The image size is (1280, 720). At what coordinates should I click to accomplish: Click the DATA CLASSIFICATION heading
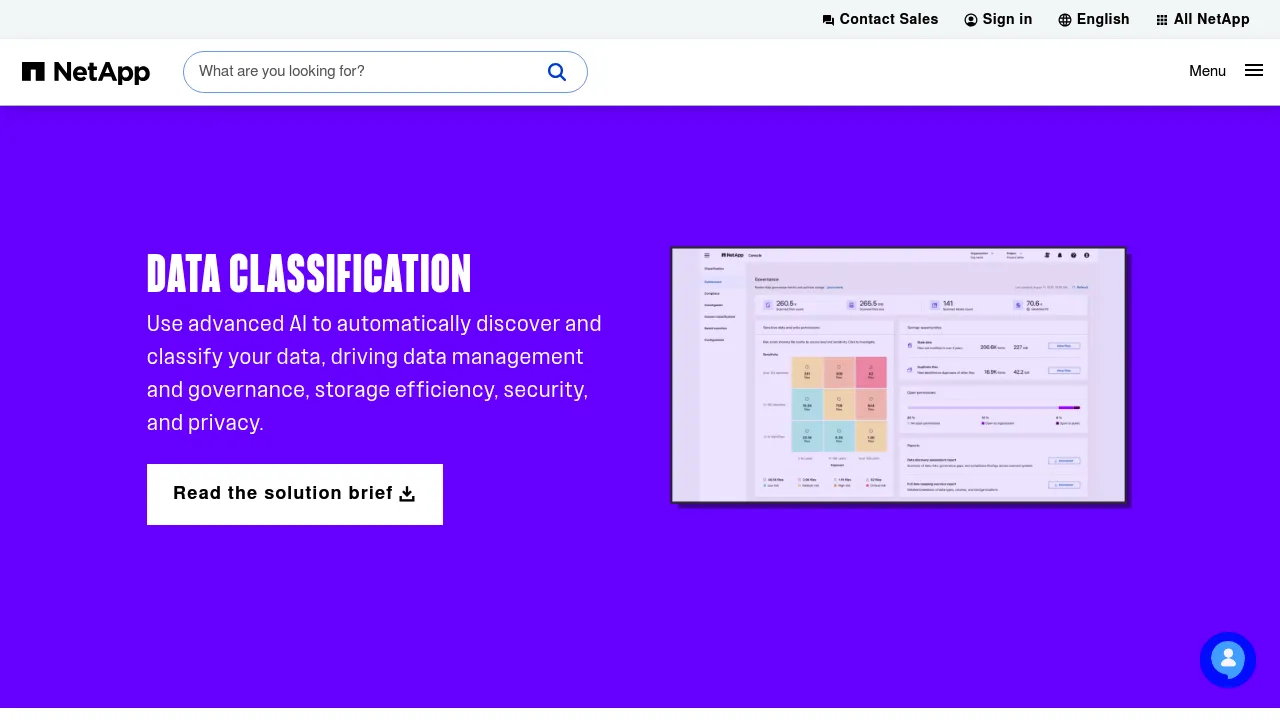[309, 274]
